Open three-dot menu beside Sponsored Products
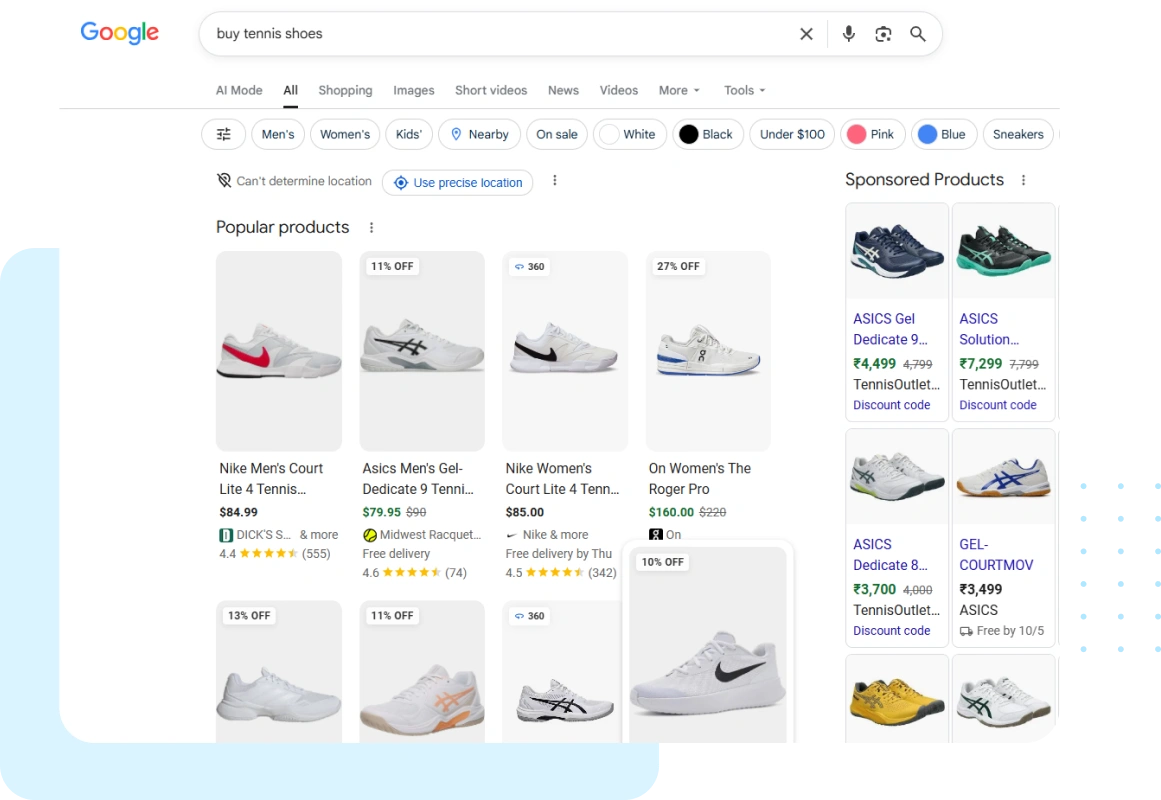This screenshot has height=800, width=1161. pos(1023,180)
